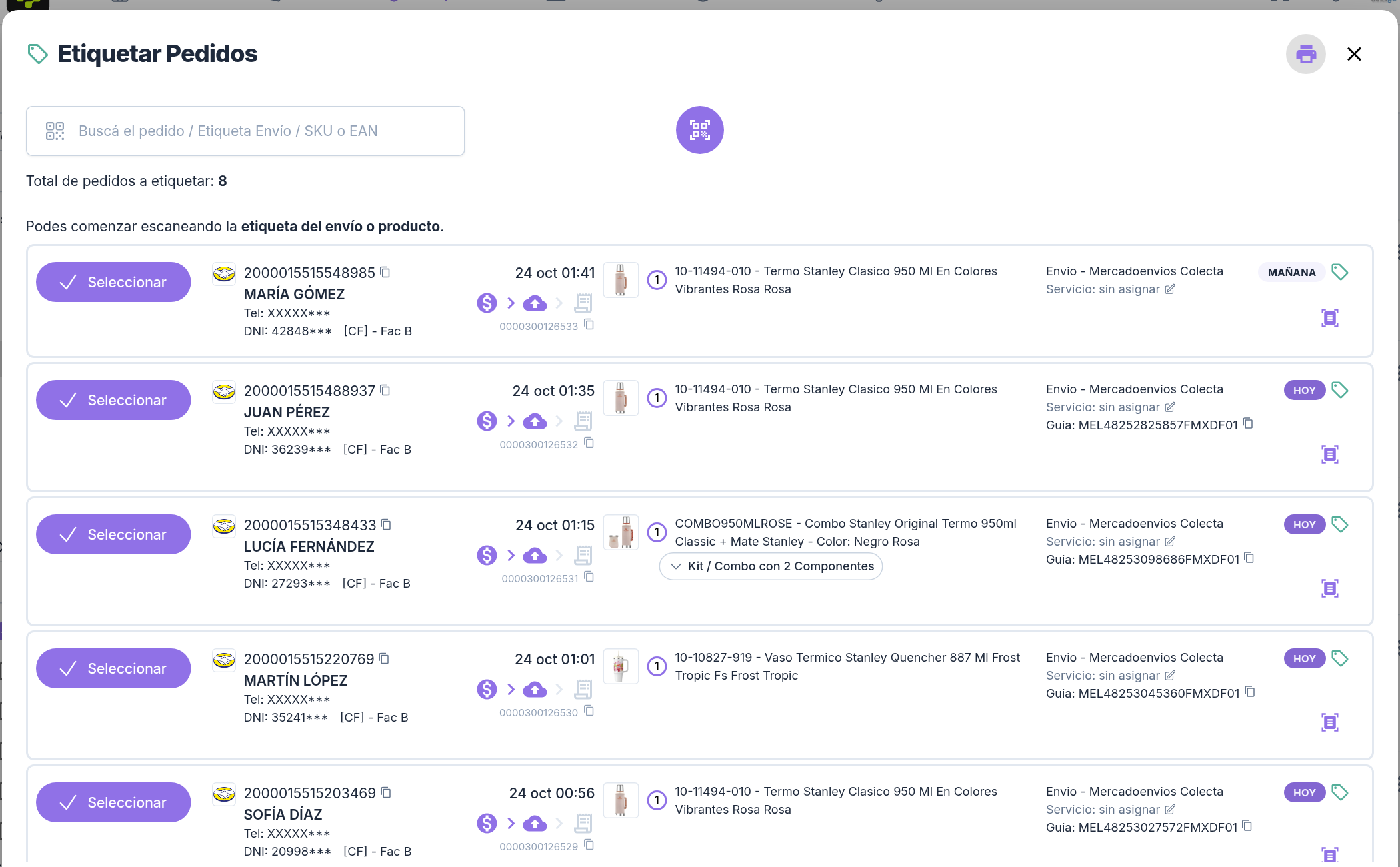Open Combo Stanley product thumbnail
This screenshot has height=867, width=1400.
coord(621,532)
